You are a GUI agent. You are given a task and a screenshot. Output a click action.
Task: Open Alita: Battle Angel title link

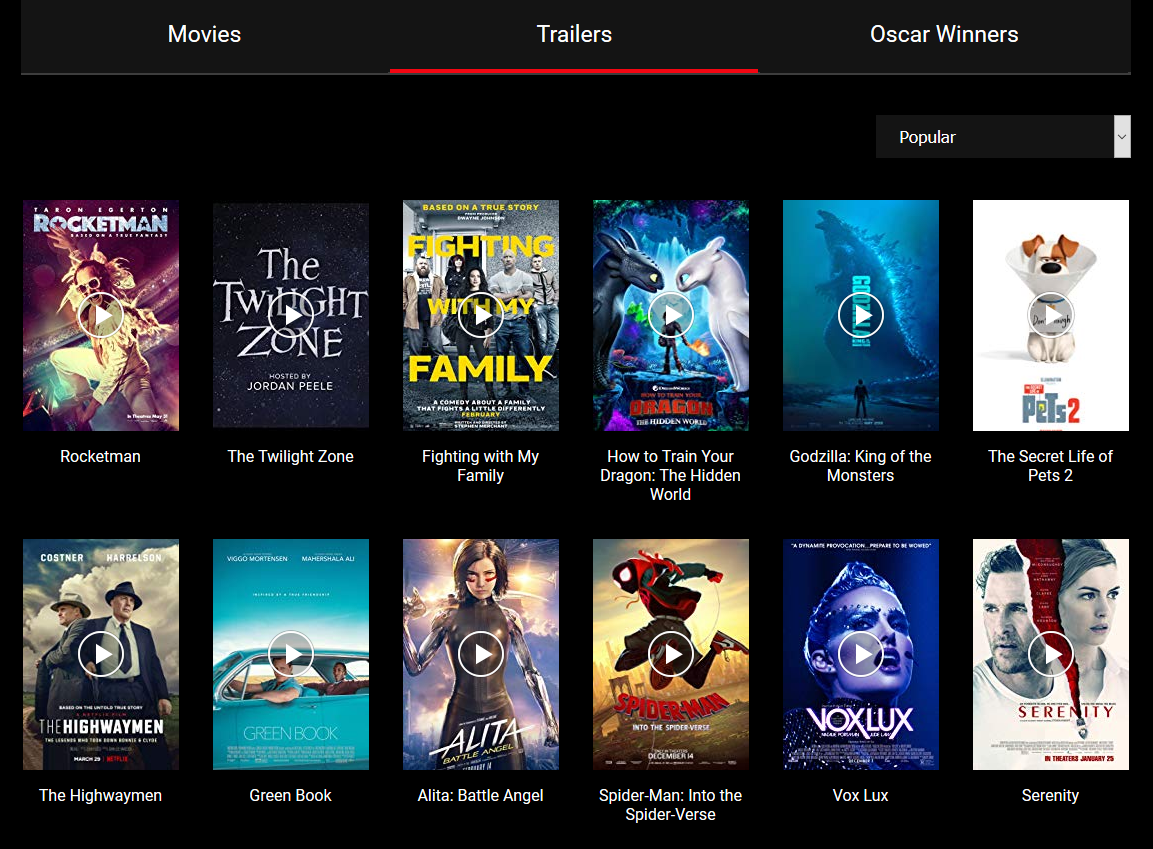(480, 795)
